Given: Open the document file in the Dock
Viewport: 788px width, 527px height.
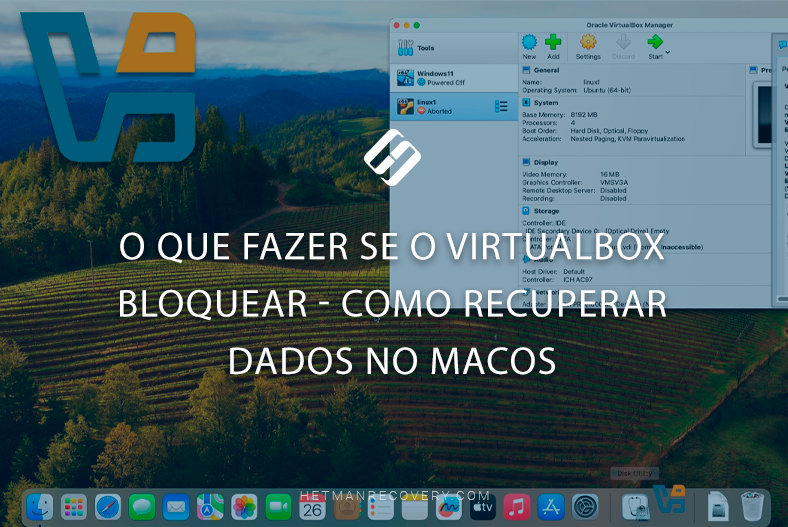Looking at the screenshot, I should (x=718, y=506).
